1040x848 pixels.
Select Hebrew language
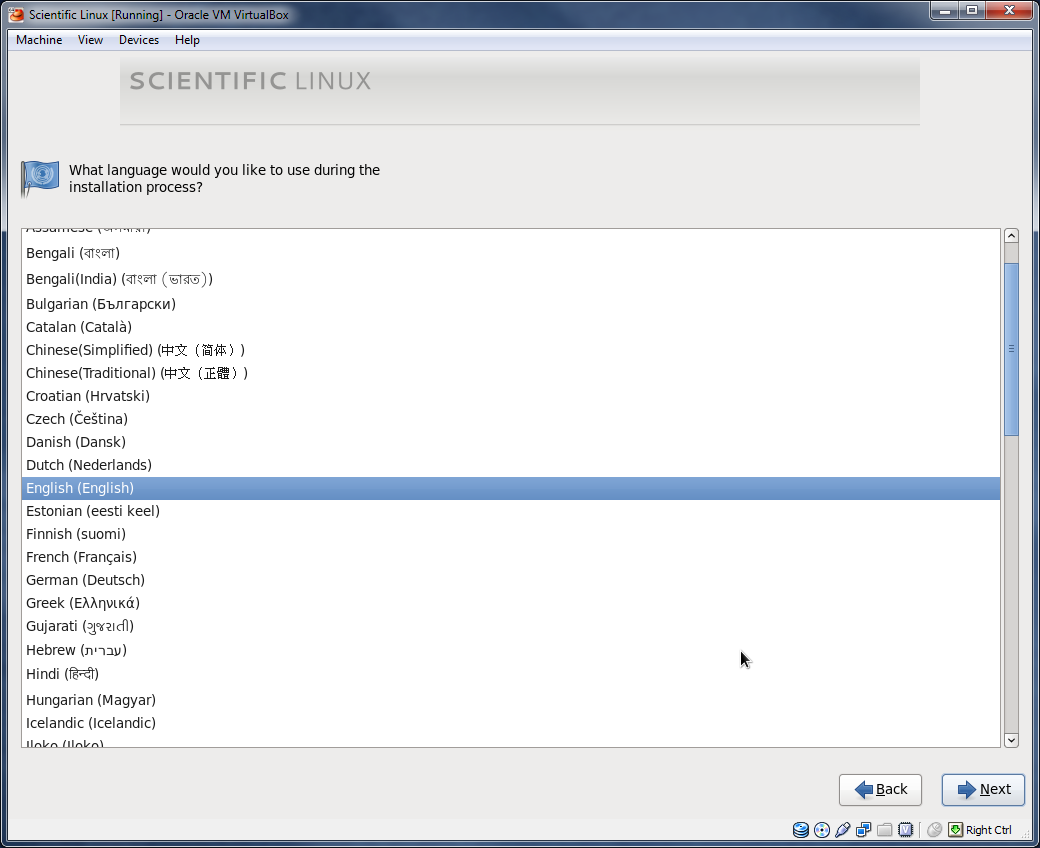pos(511,650)
